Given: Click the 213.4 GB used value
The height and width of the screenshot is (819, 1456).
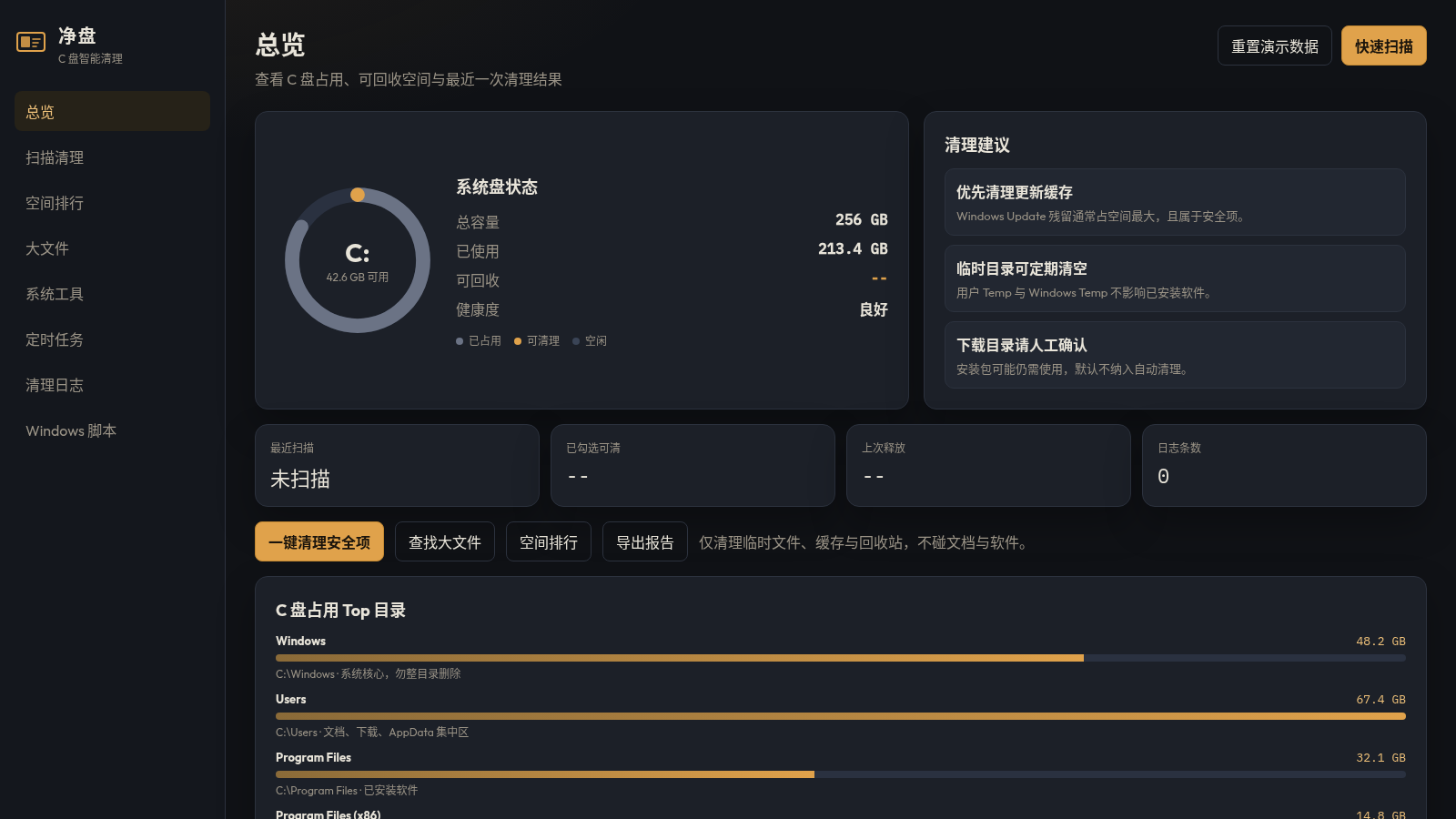Looking at the screenshot, I should point(853,248).
